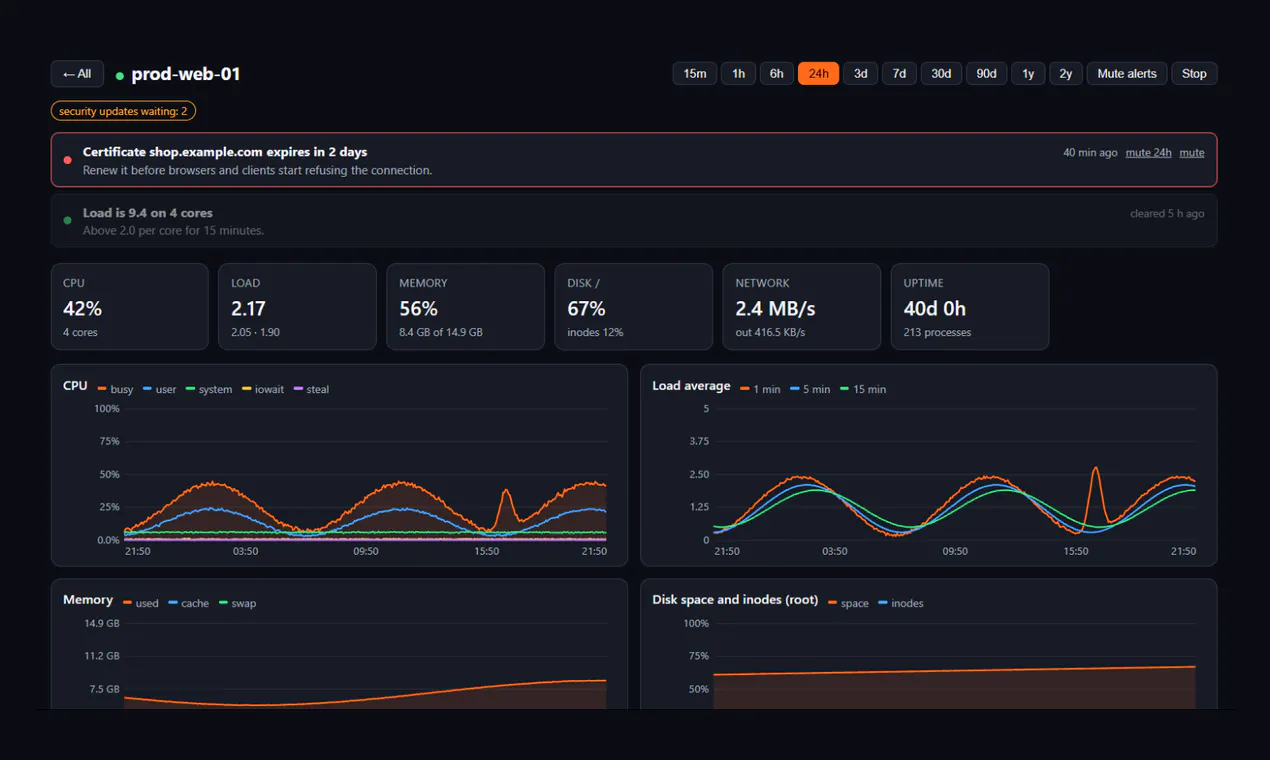Choose the 90d time range
This screenshot has width=1270, height=760.
[986, 74]
